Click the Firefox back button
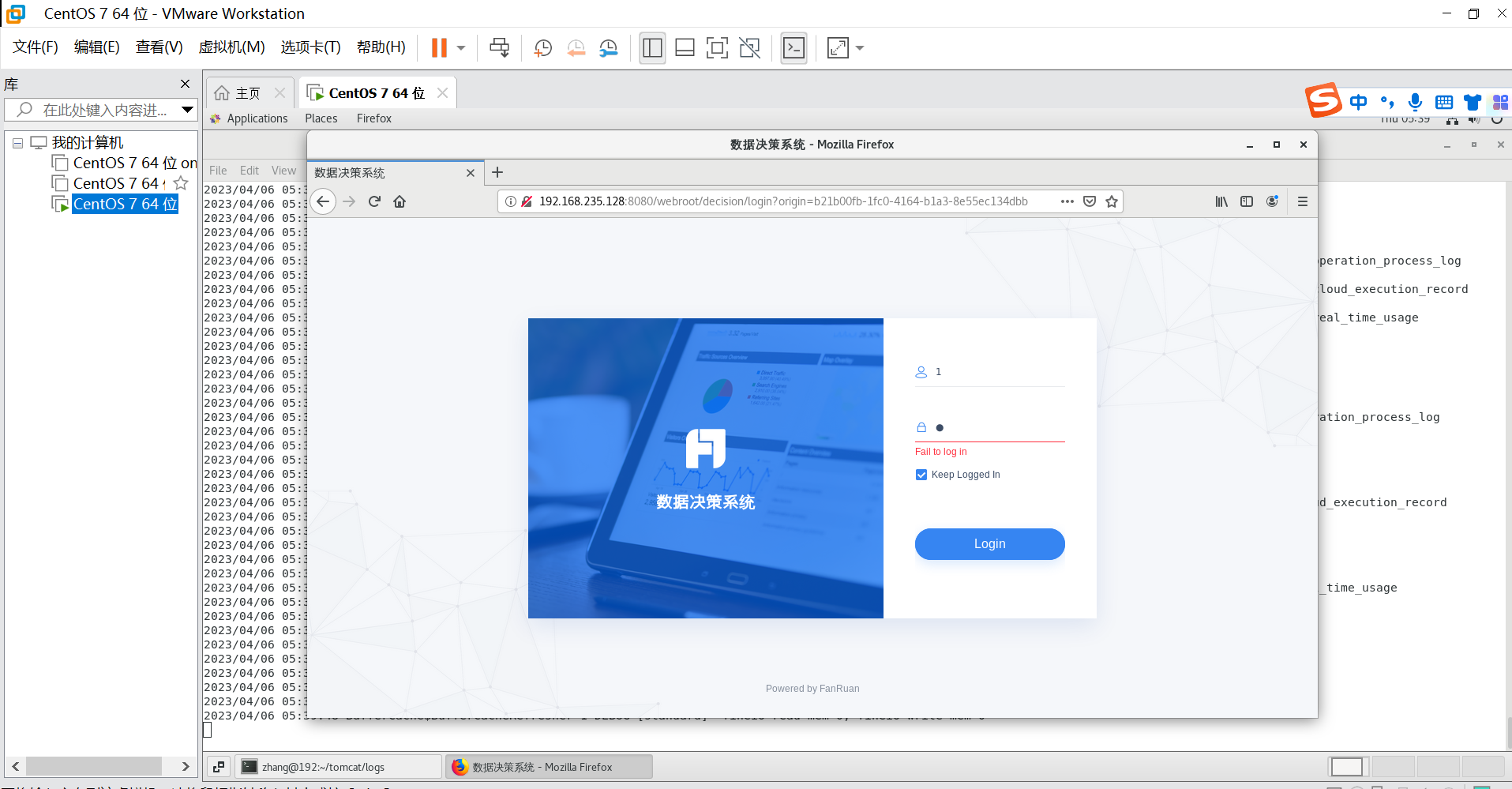 [x=323, y=201]
